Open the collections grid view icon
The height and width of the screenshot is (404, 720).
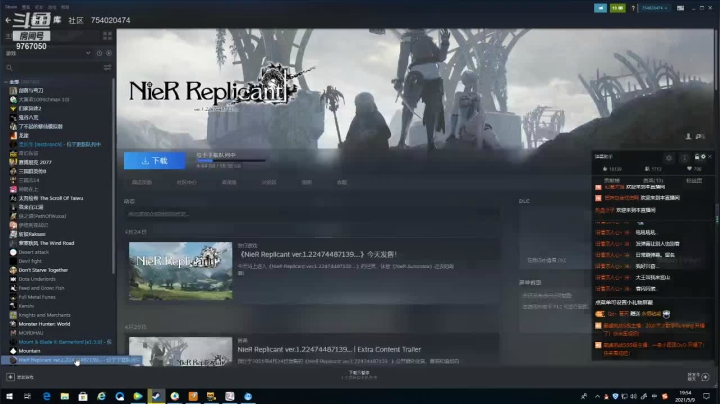(107, 35)
